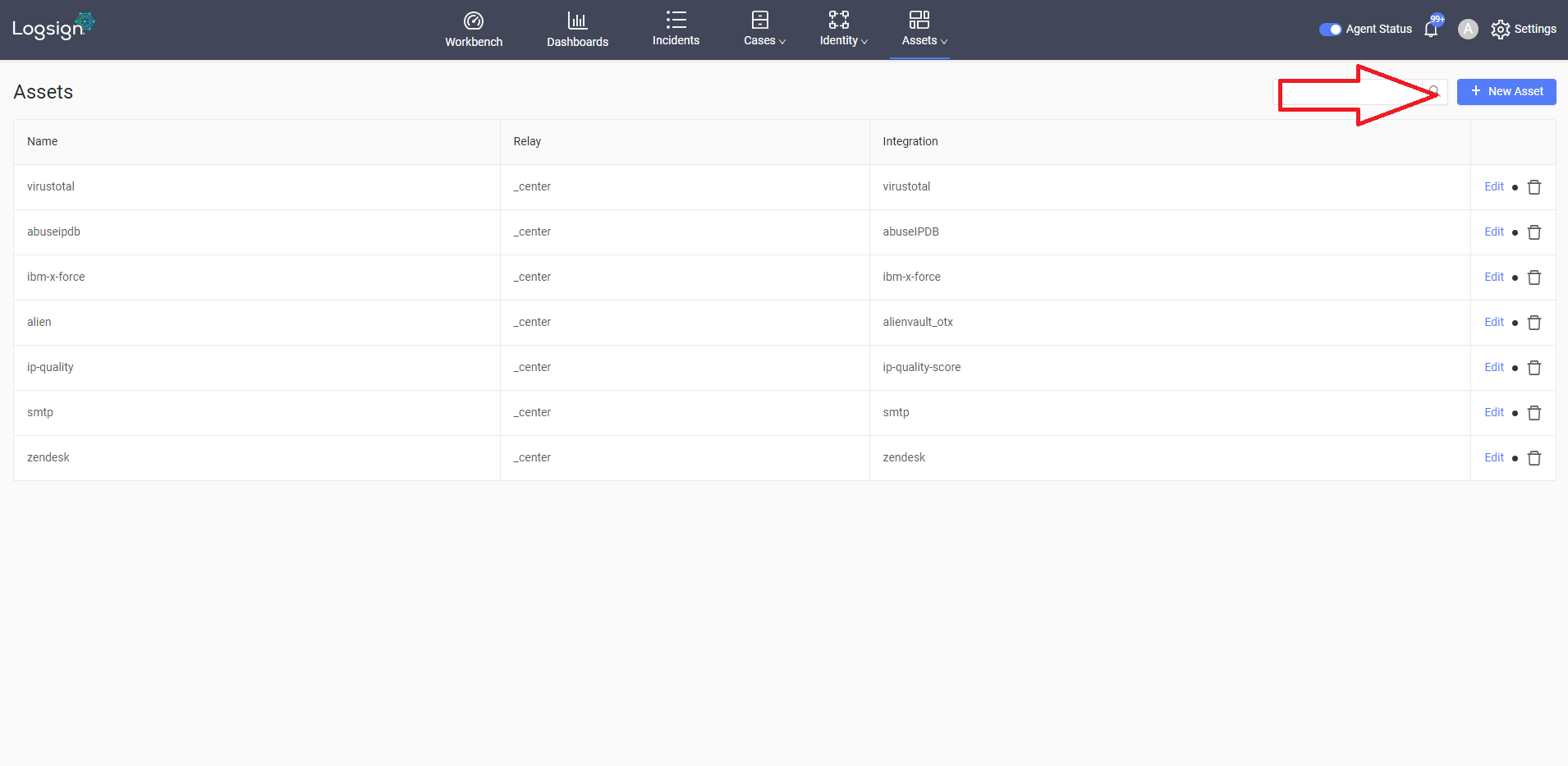The image size is (1568, 766).
Task: Expand the Cases menu
Action: pyautogui.click(x=764, y=29)
